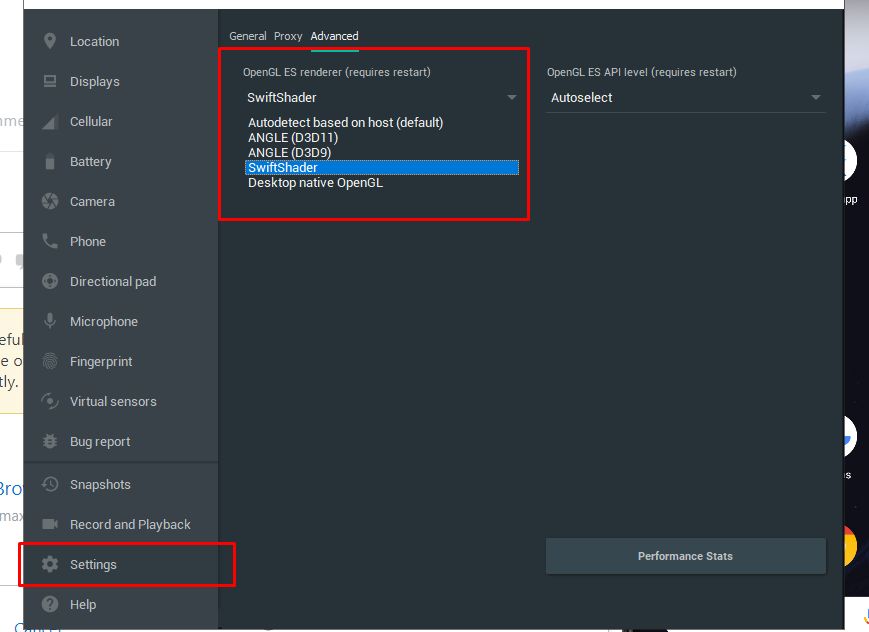Switch to the Proxy tab
This screenshot has height=632, width=869.
[288, 36]
